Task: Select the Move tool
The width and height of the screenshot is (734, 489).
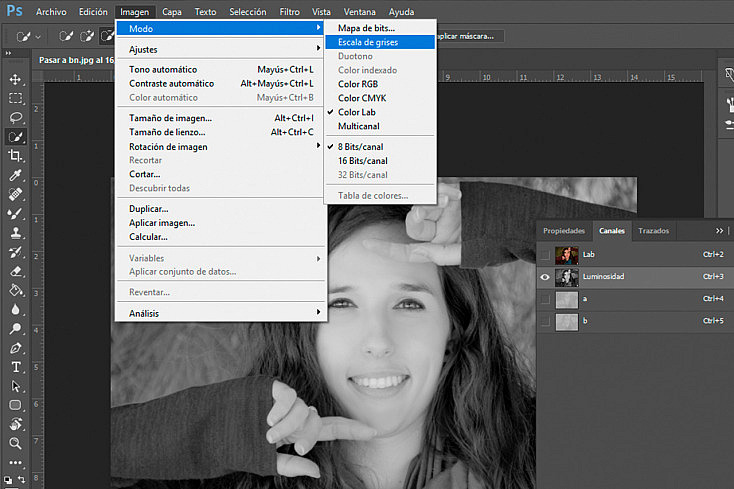Action: point(15,79)
